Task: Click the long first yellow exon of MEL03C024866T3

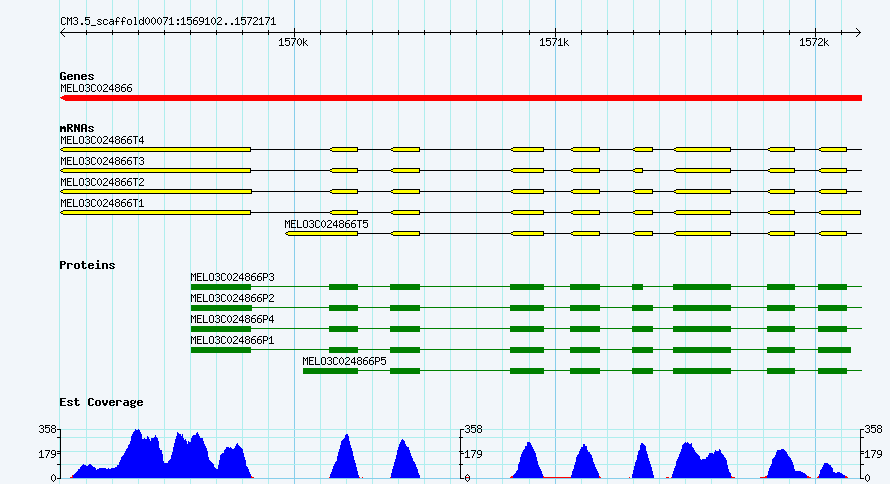Action: coord(156,171)
